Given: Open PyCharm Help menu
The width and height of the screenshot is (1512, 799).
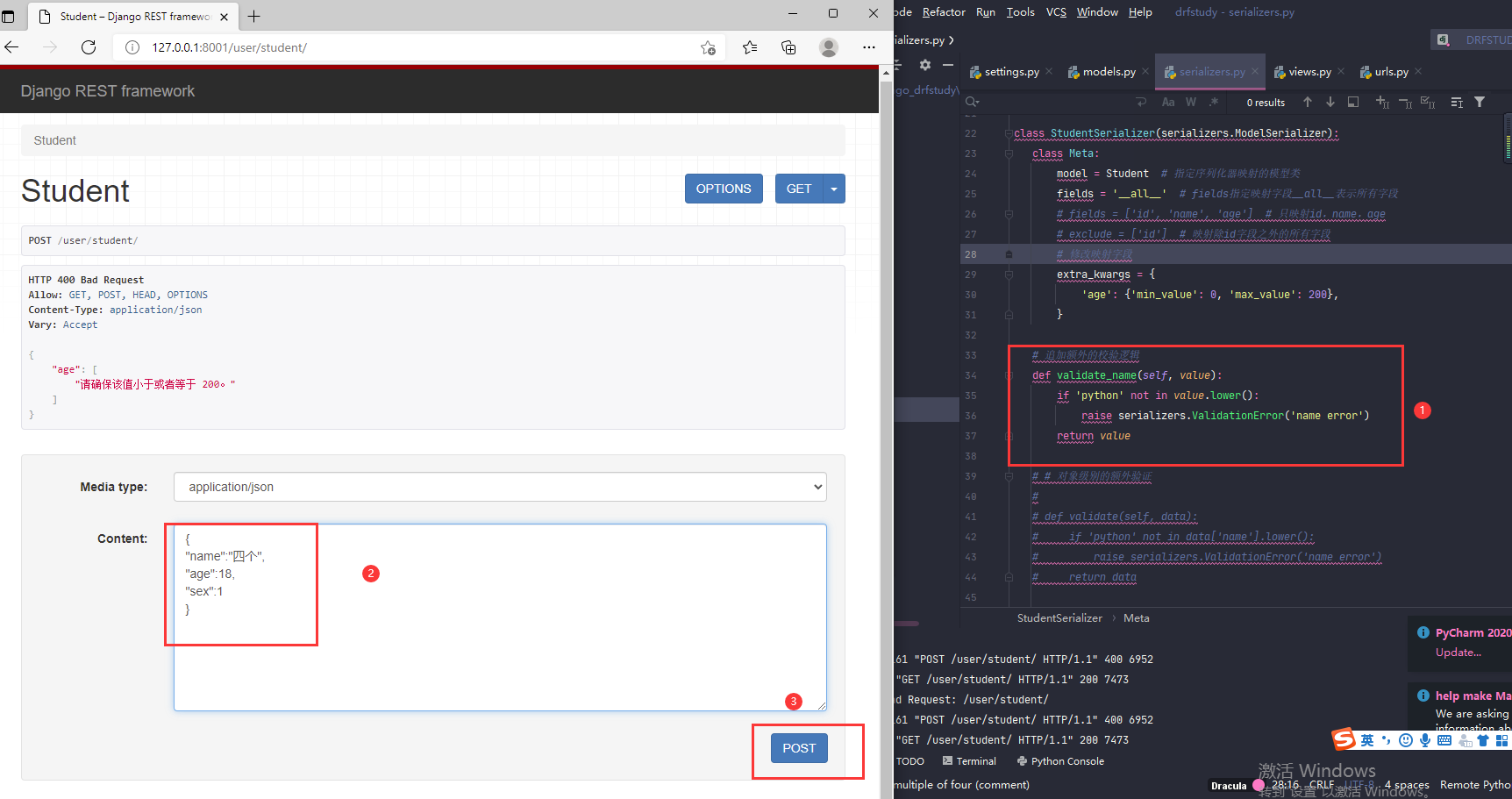Looking at the screenshot, I should [1140, 12].
